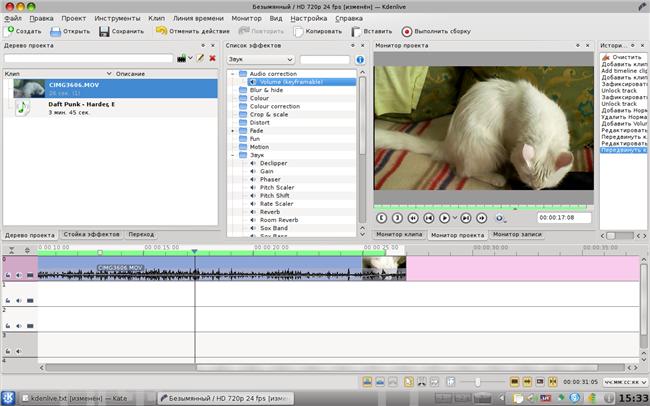Collapse the Audio correction folder

233,74
